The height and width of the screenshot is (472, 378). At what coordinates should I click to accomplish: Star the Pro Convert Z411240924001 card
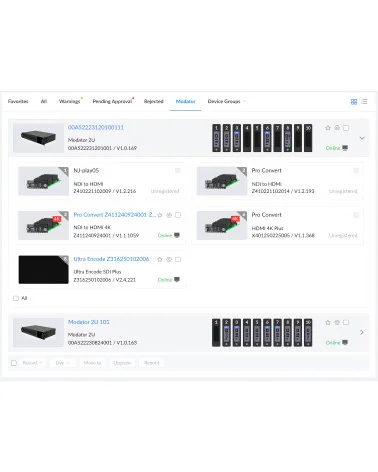(x=160, y=215)
